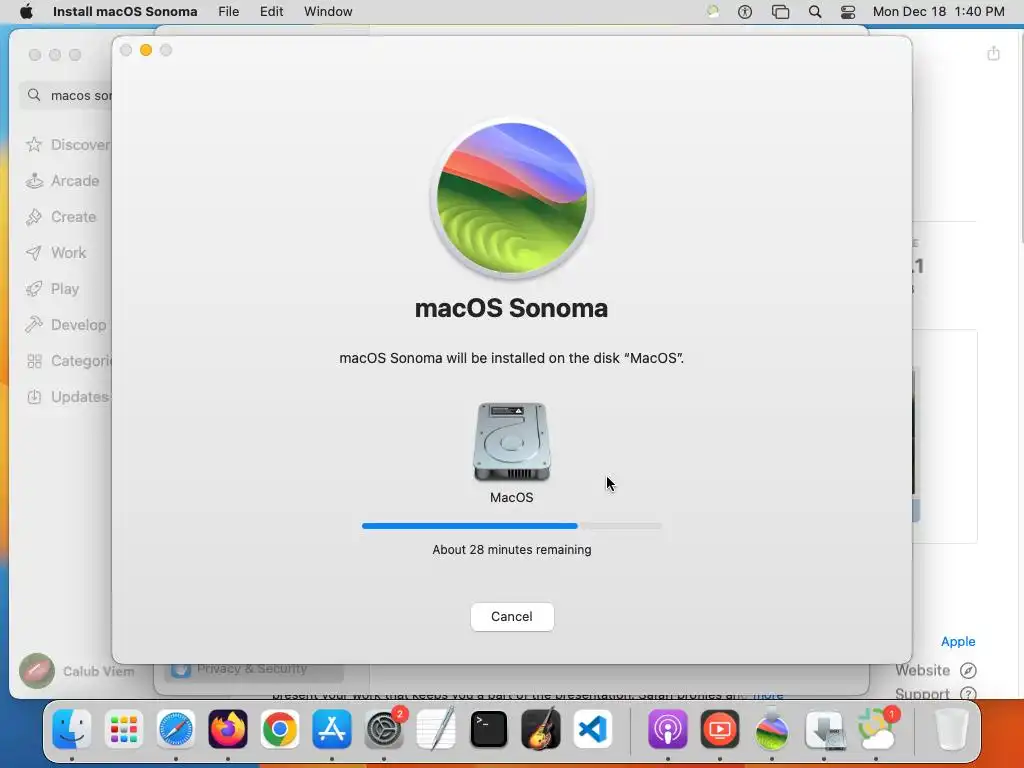1024x768 pixels.
Task: Click the Stage Manager icon in menu bar
Action: (780, 11)
